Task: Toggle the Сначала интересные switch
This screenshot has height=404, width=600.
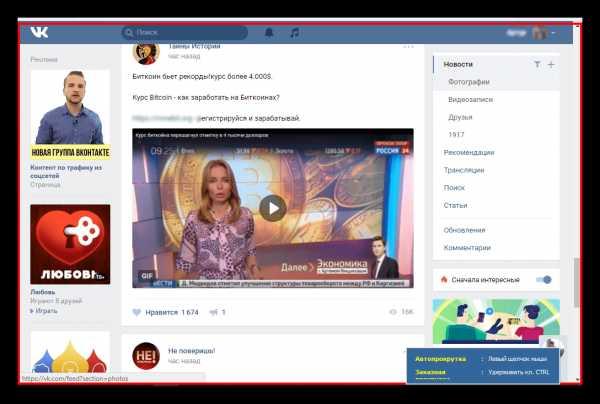Action: click(x=544, y=280)
